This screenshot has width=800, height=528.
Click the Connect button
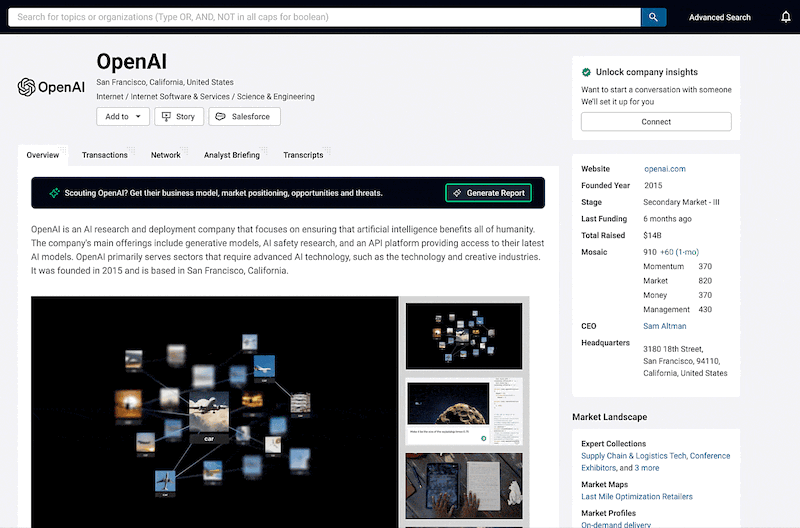(656, 122)
